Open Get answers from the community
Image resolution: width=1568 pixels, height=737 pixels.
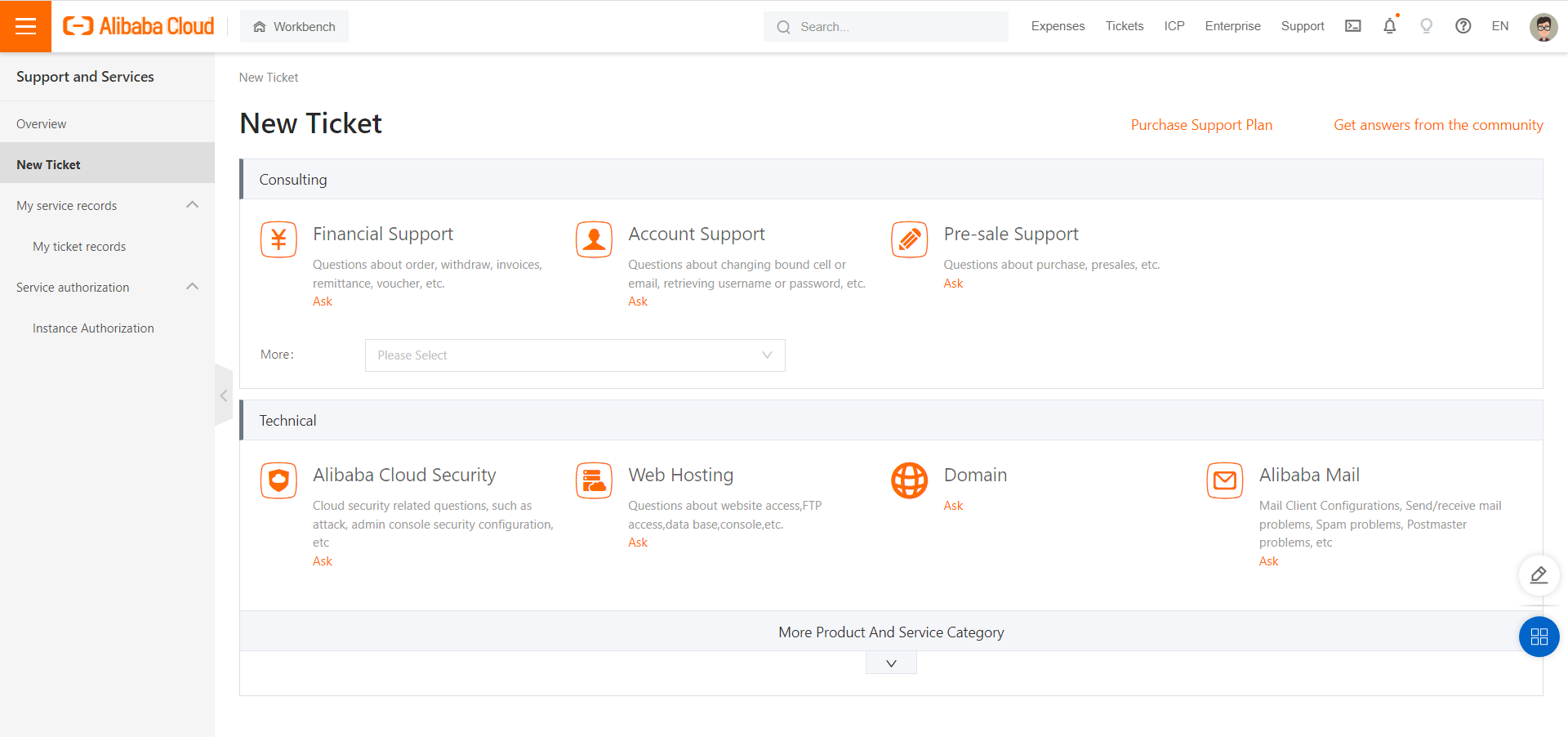click(x=1438, y=125)
